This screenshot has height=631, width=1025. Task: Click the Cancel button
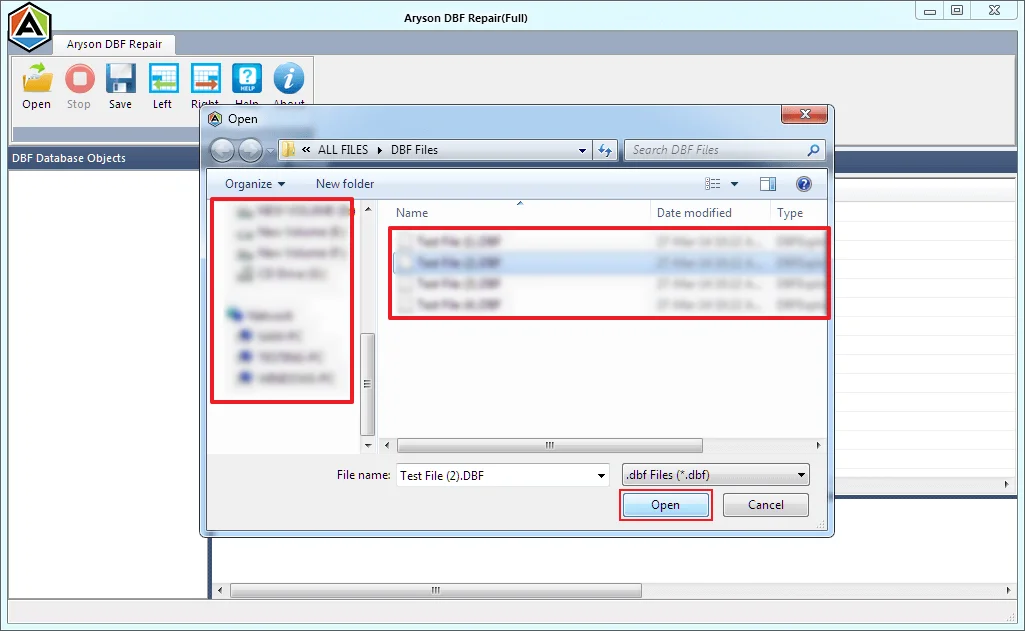tap(765, 505)
